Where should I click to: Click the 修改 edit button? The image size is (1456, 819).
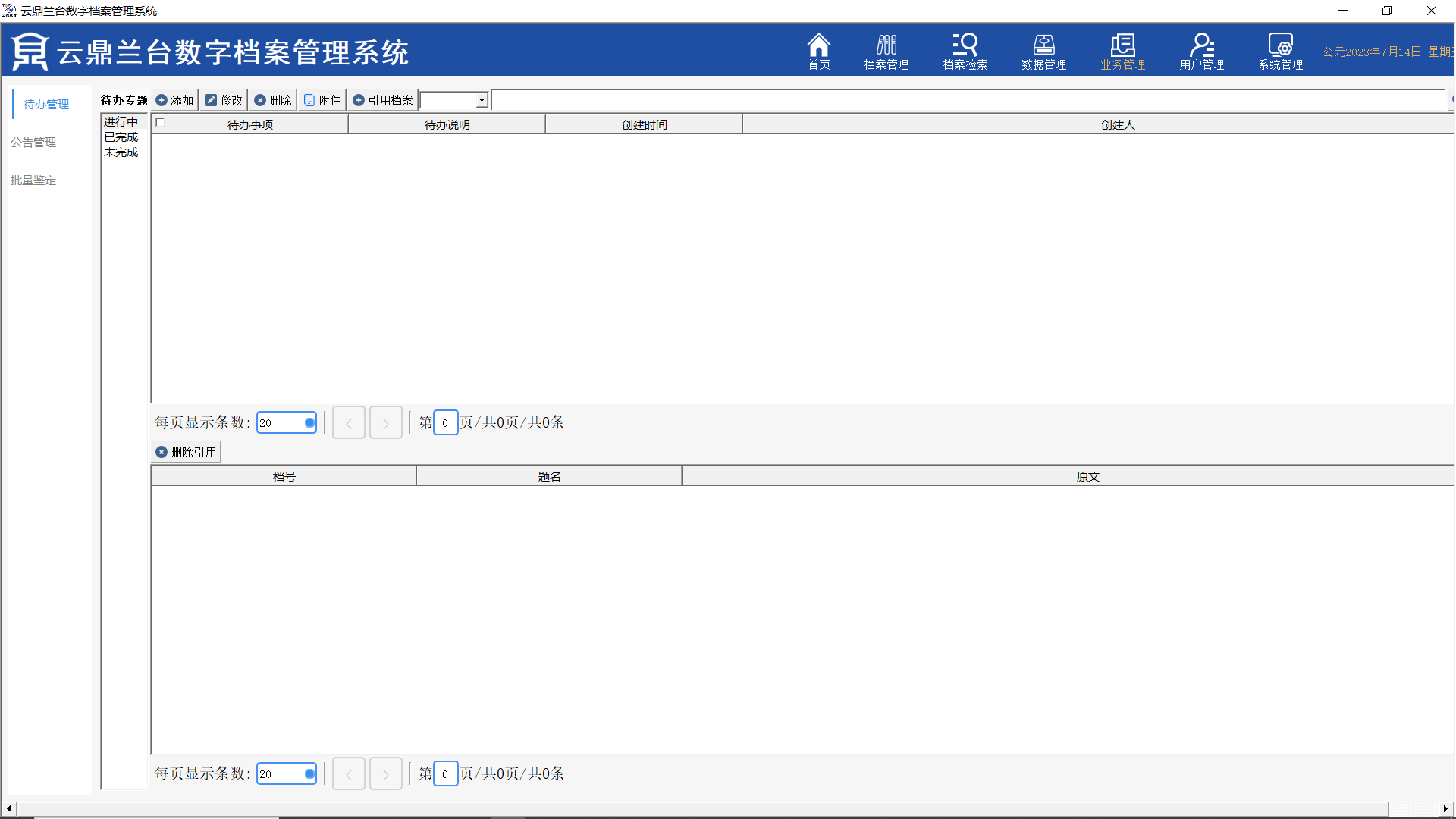point(224,100)
